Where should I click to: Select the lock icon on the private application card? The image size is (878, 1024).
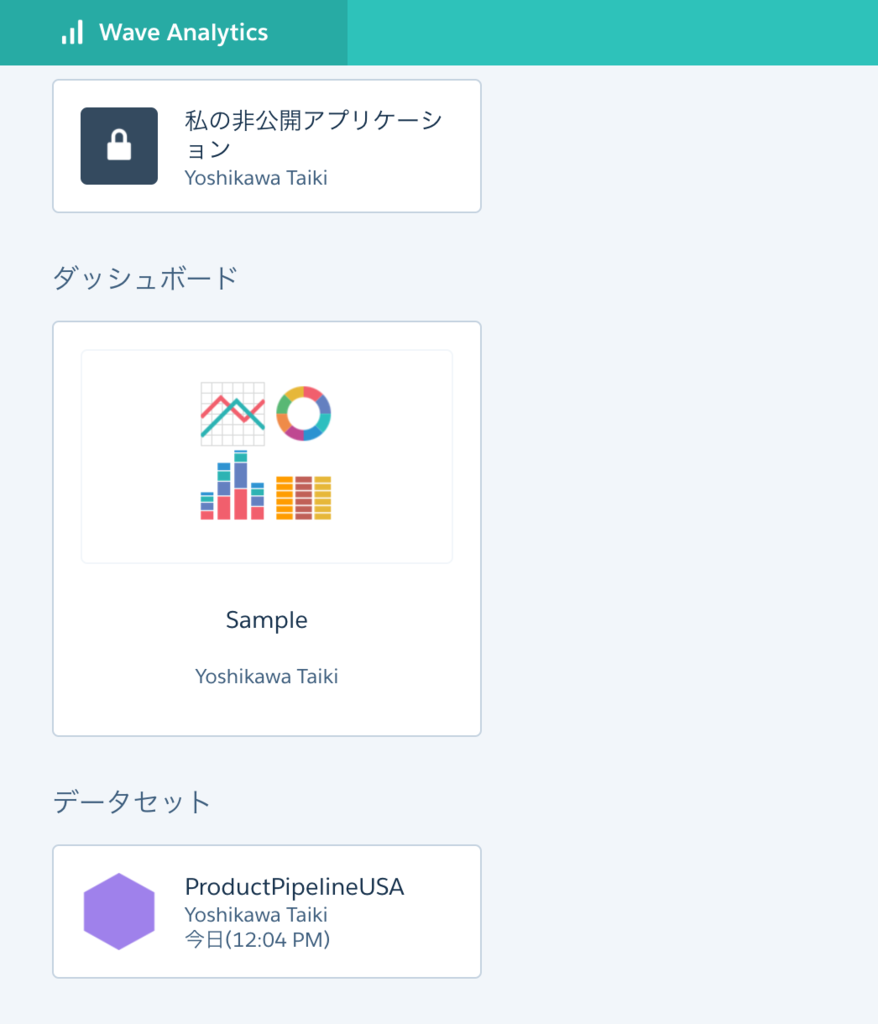point(118,145)
